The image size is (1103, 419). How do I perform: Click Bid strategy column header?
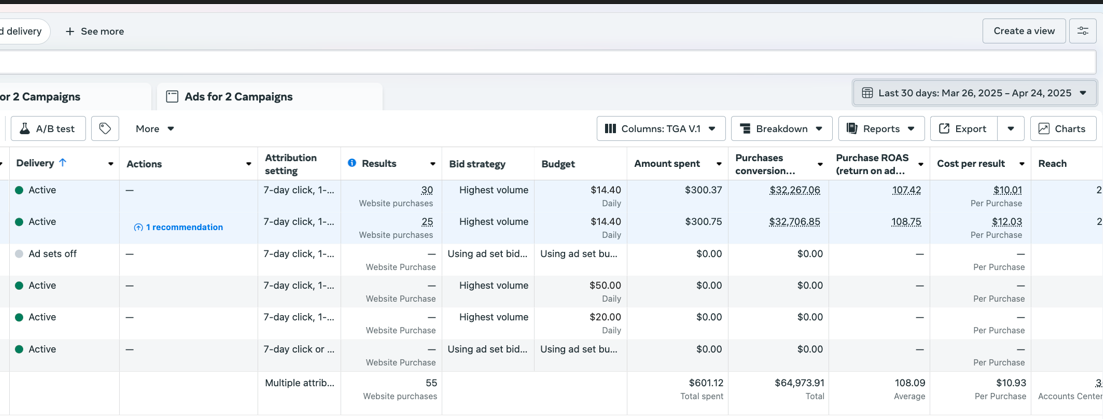(477, 164)
